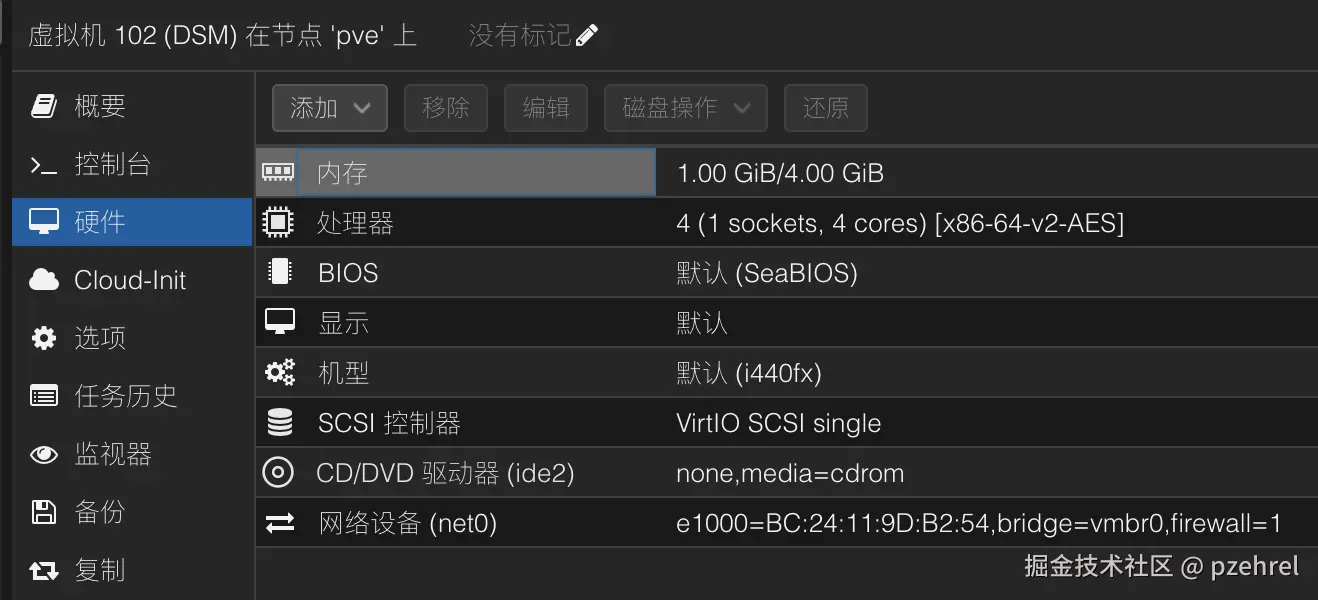Open the 添加 dropdown menu
The height and width of the screenshot is (600, 1318).
coord(329,108)
